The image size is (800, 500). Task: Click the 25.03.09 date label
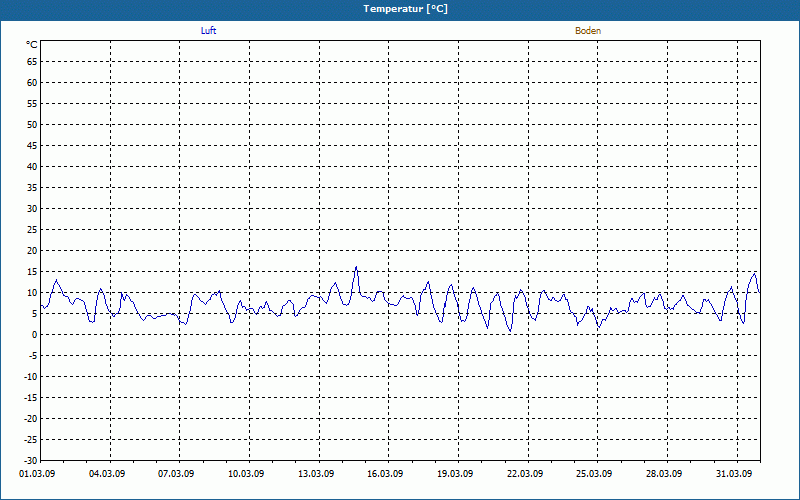(x=594, y=474)
